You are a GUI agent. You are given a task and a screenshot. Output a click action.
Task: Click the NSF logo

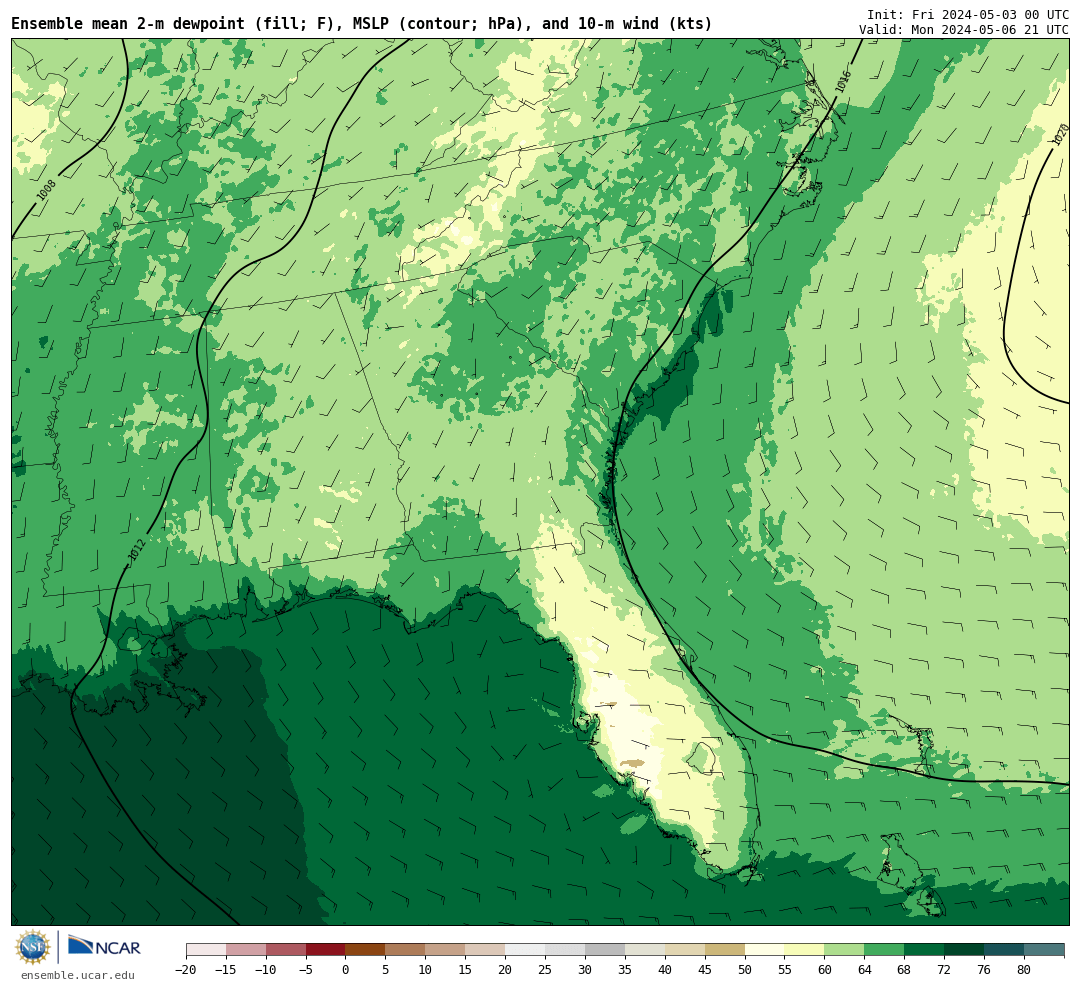pos(33,947)
